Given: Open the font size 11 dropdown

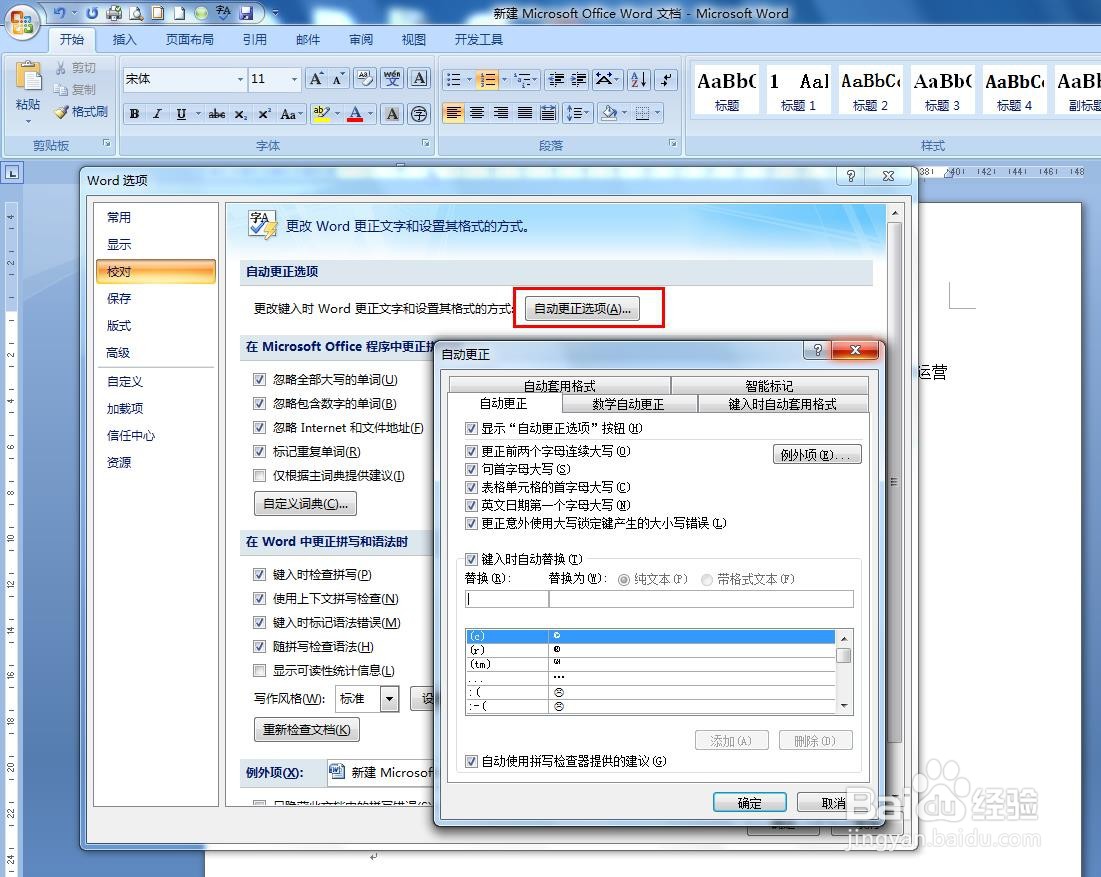Looking at the screenshot, I should click(294, 79).
